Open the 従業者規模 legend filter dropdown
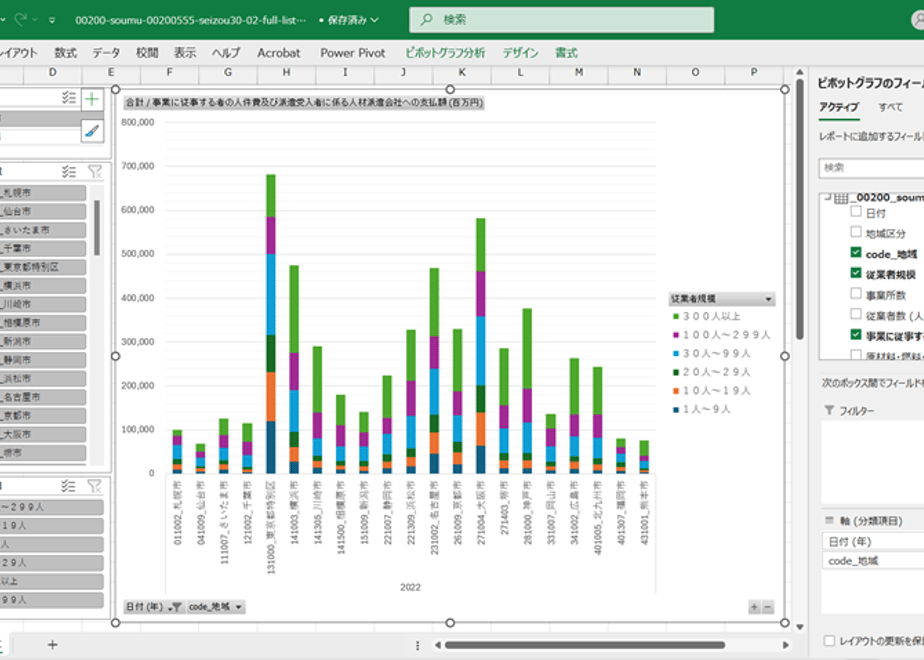 768,299
